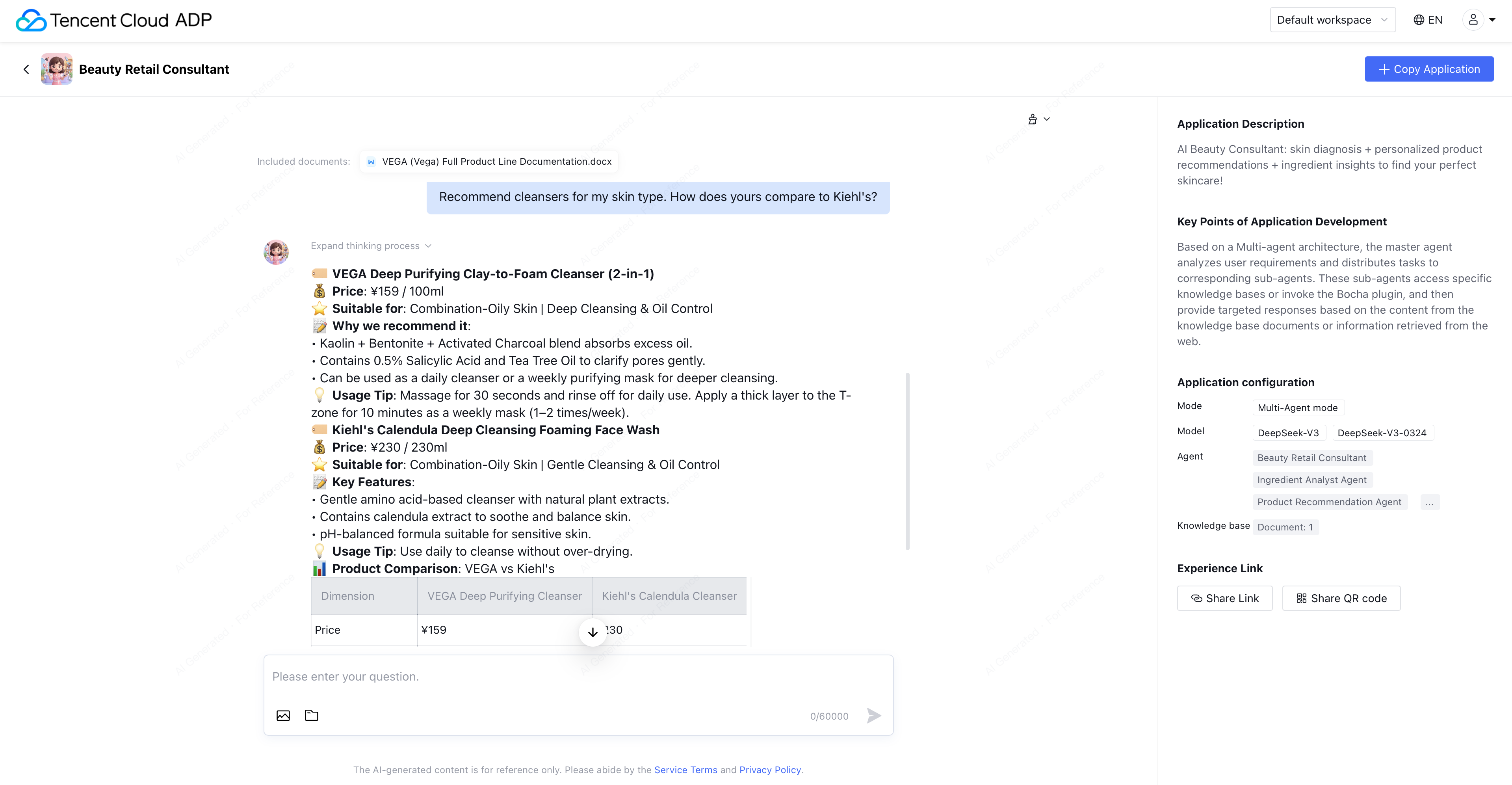Click the image upload icon
1512x785 pixels.
pyautogui.click(x=283, y=715)
